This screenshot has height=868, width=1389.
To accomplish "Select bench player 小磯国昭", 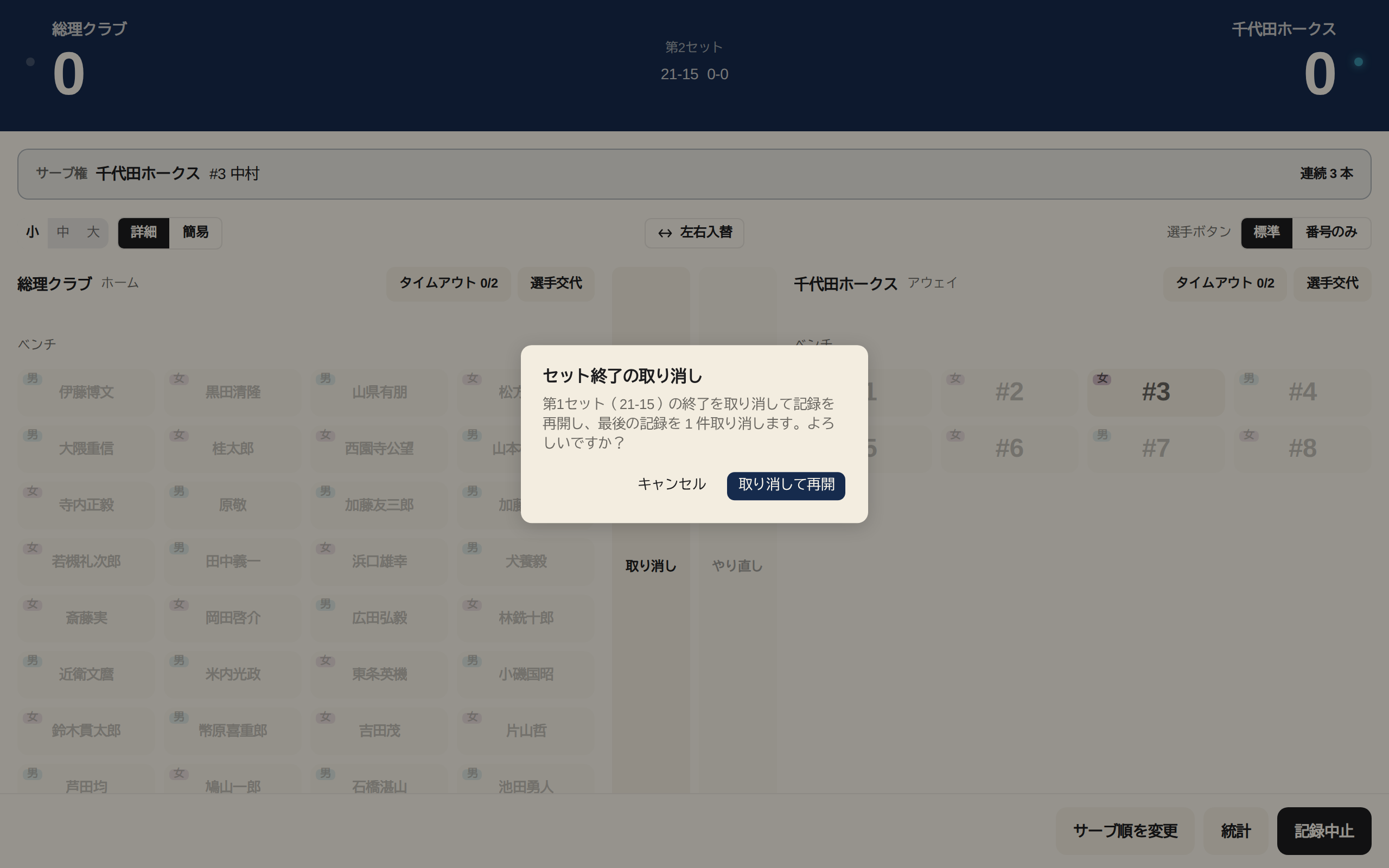I will point(526,674).
